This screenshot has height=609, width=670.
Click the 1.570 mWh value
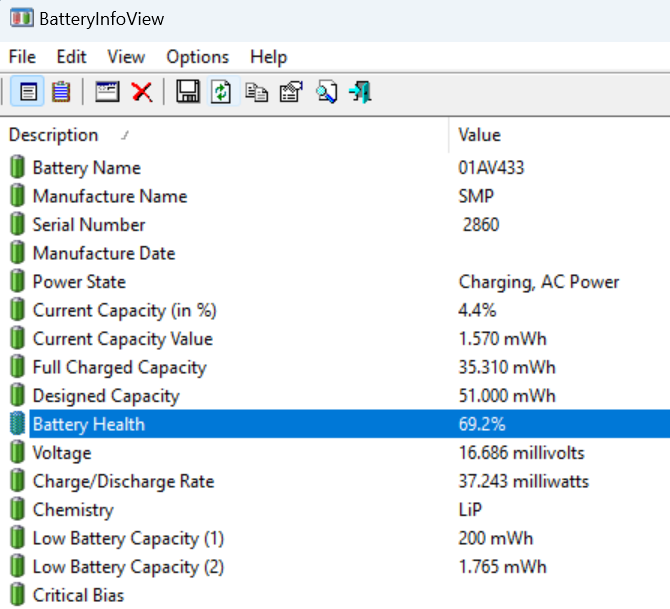502,339
